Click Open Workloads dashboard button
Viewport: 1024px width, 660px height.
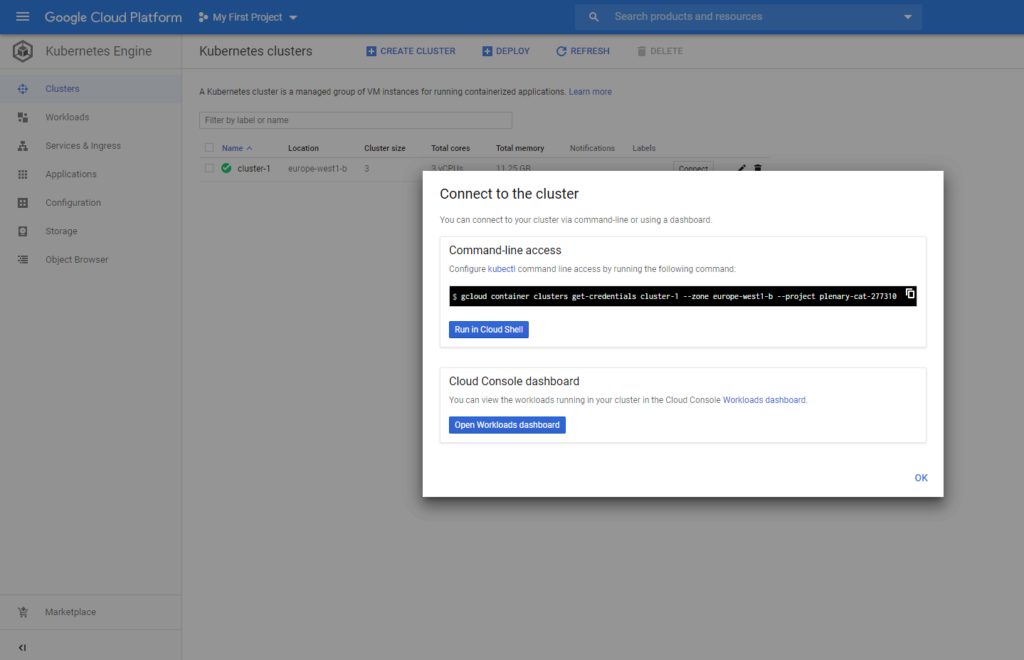pos(507,425)
